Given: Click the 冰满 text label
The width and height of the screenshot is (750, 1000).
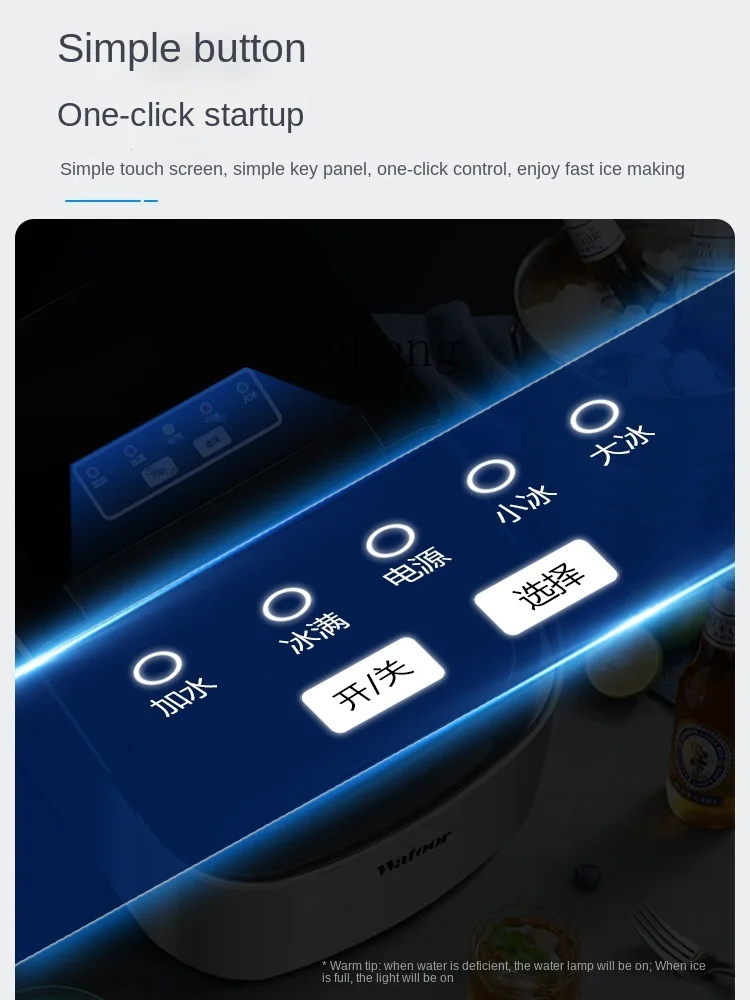Looking at the screenshot, I should point(315,633).
